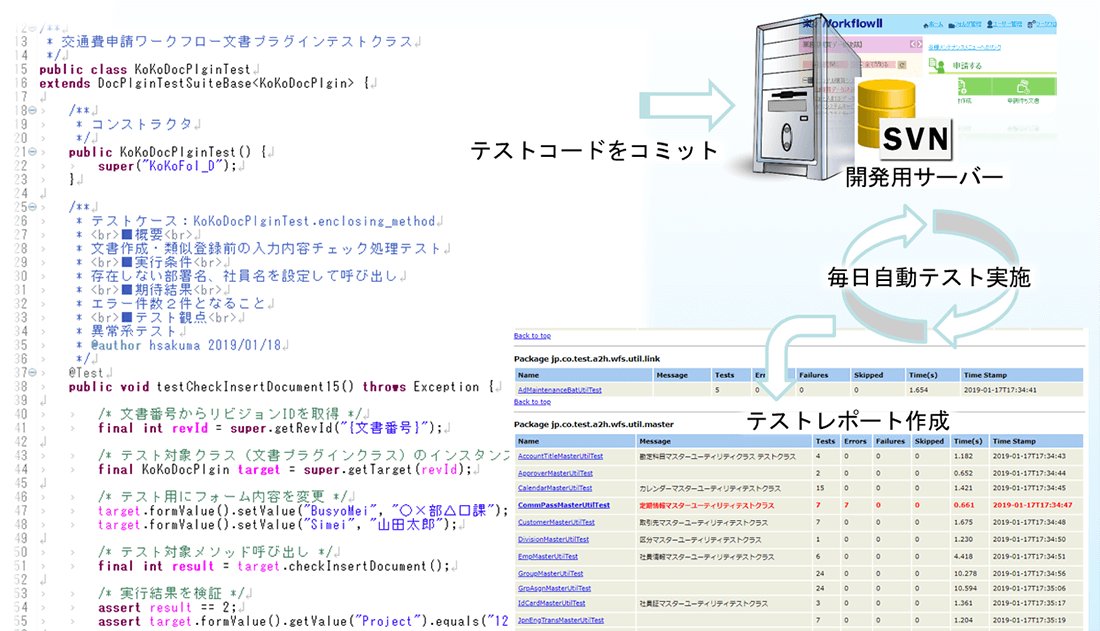Click the red timestamp 2019-01-17T17:34:47
Image resolution: width=1100 pixels, height=631 pixels.
point(1032,505)
